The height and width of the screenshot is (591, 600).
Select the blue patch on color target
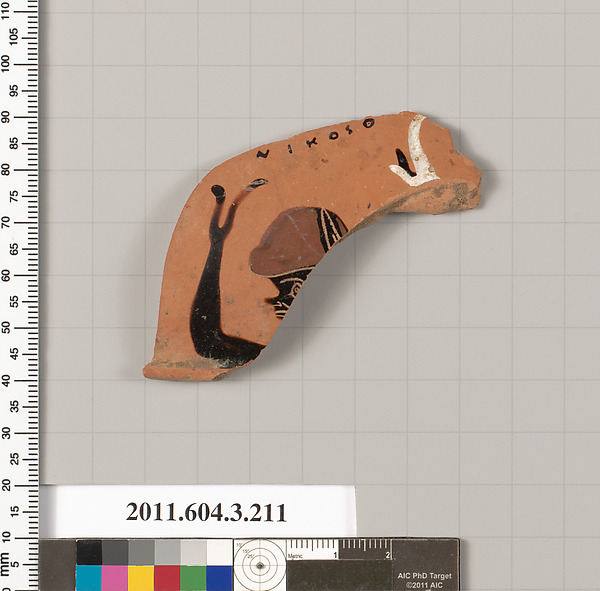point(219,578)
